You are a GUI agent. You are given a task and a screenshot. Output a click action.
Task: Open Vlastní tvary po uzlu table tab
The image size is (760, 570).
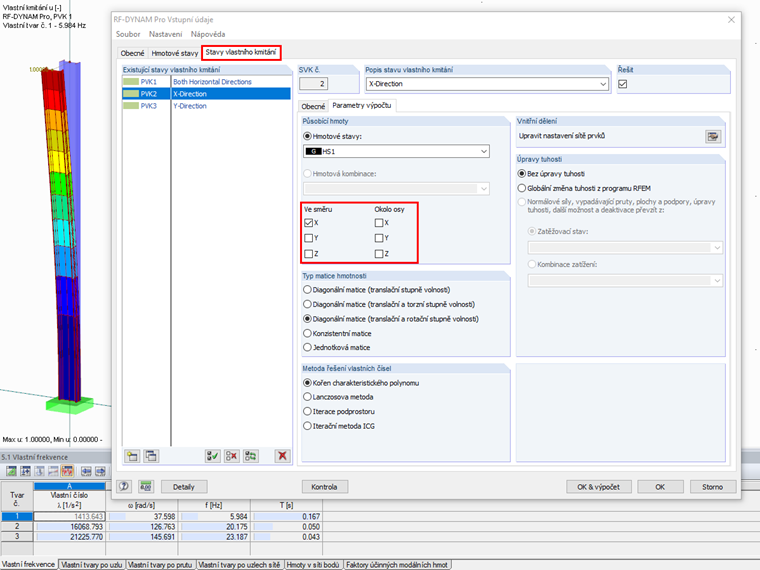coord(92,565)
